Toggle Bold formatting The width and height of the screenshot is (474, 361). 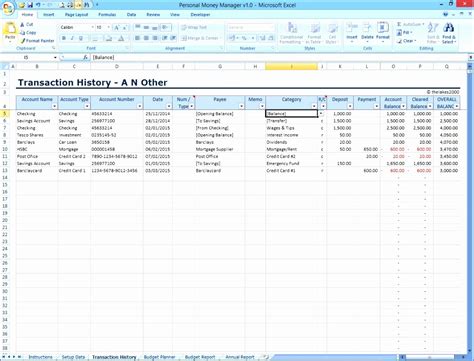click(x=64, y=39)
